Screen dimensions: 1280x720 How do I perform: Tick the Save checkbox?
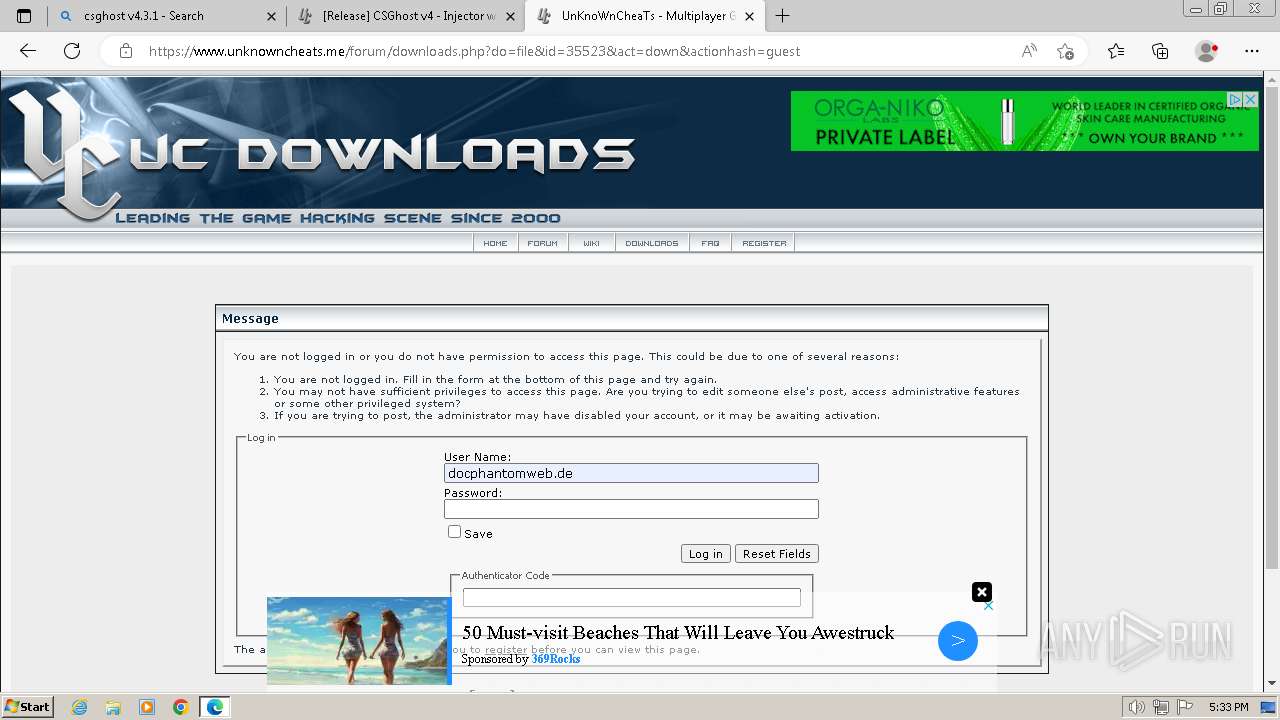point(454,532)
